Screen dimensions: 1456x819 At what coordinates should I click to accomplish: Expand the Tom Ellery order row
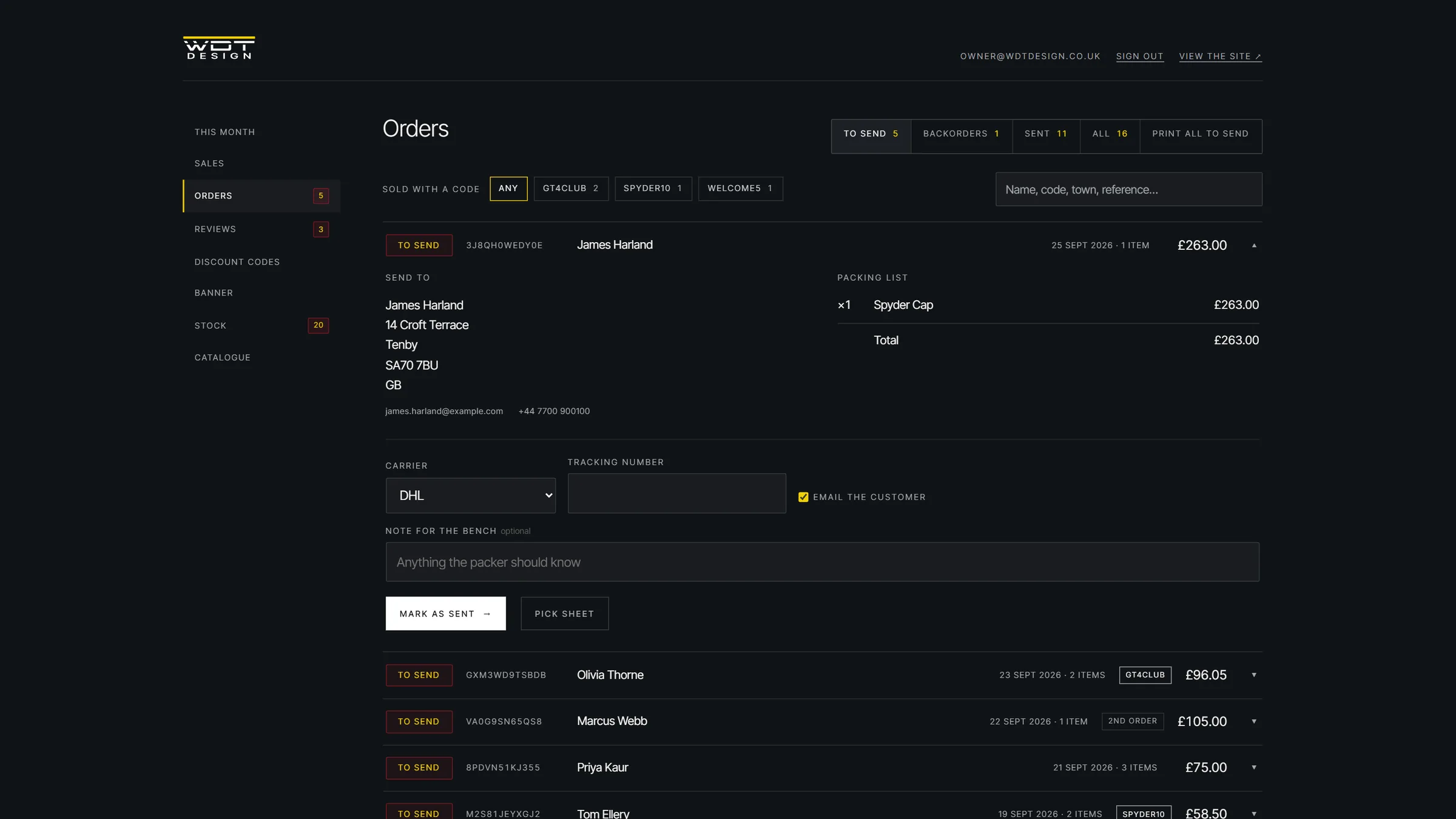pyautogui.click(x=822, y=807)
